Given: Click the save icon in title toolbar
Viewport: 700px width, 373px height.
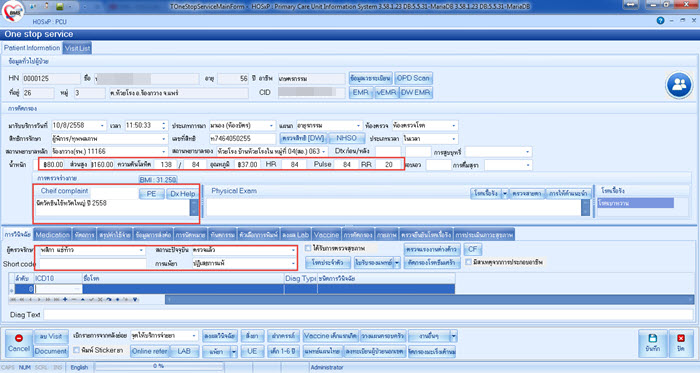Looking at the screenshot, I should [x=59, y=6].
